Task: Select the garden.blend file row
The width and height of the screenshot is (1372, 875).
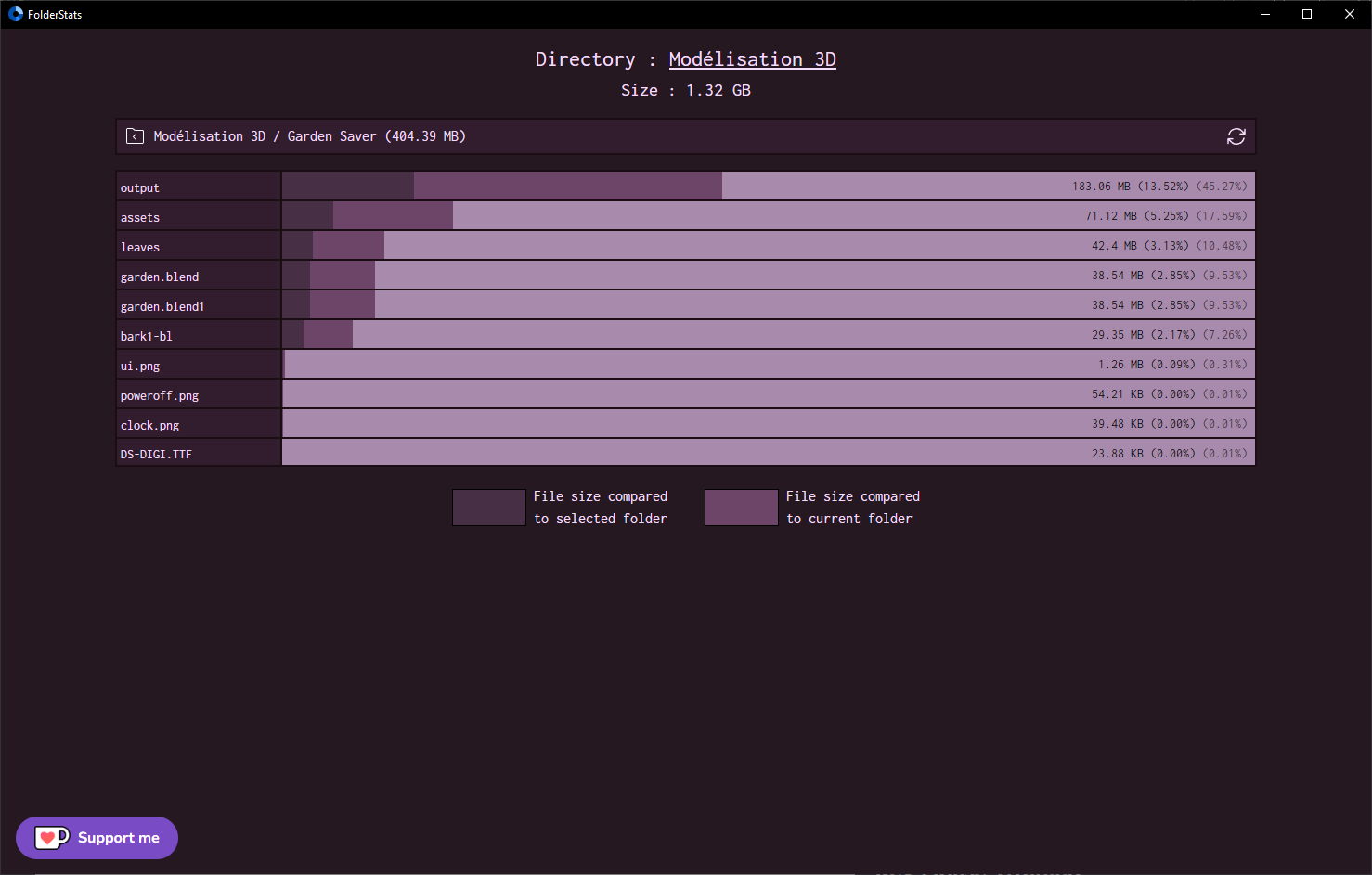Action: [x=685, y=276]
